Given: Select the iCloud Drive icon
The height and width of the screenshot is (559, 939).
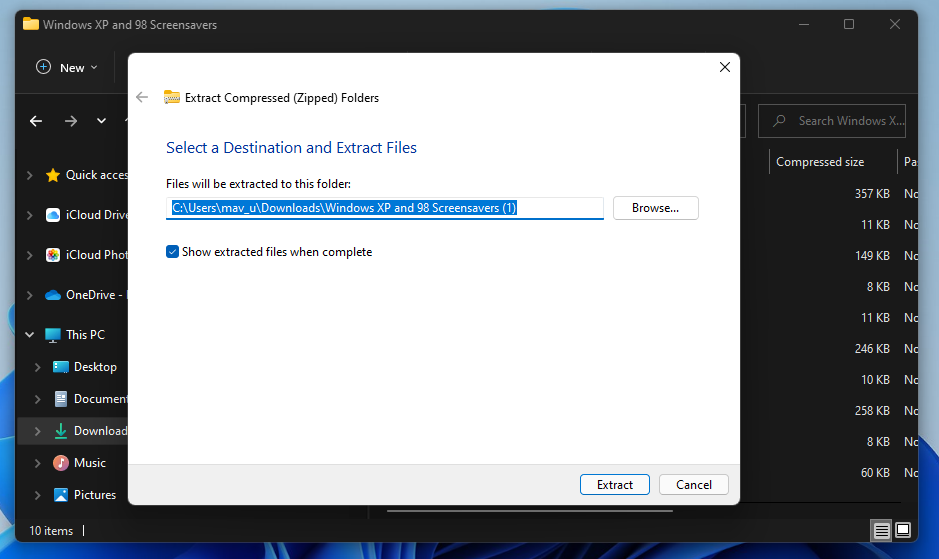Looking at the screenshot, I should (53, 215).
